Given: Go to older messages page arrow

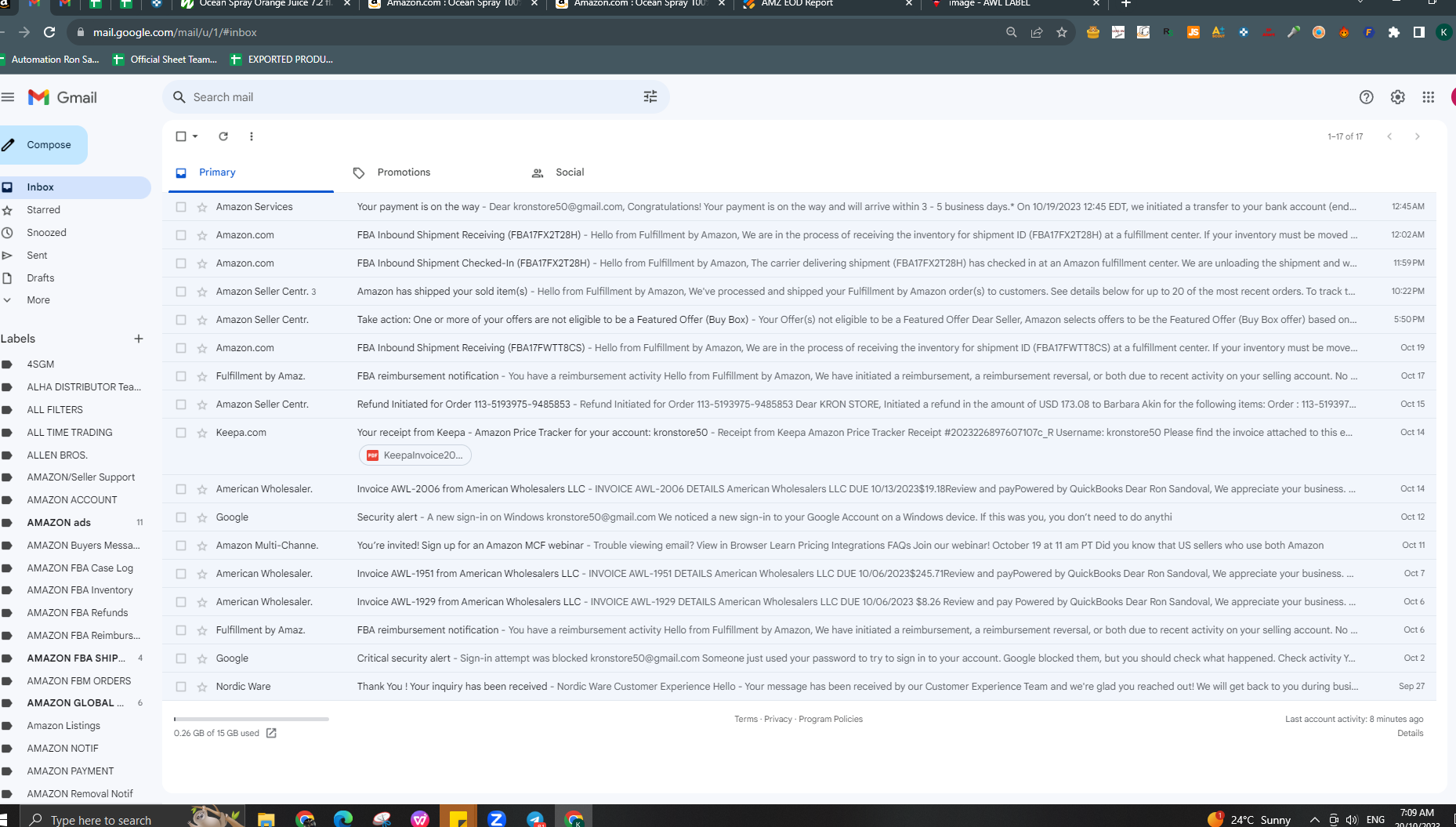Looking at the screenshot, I should point(1418,136).
